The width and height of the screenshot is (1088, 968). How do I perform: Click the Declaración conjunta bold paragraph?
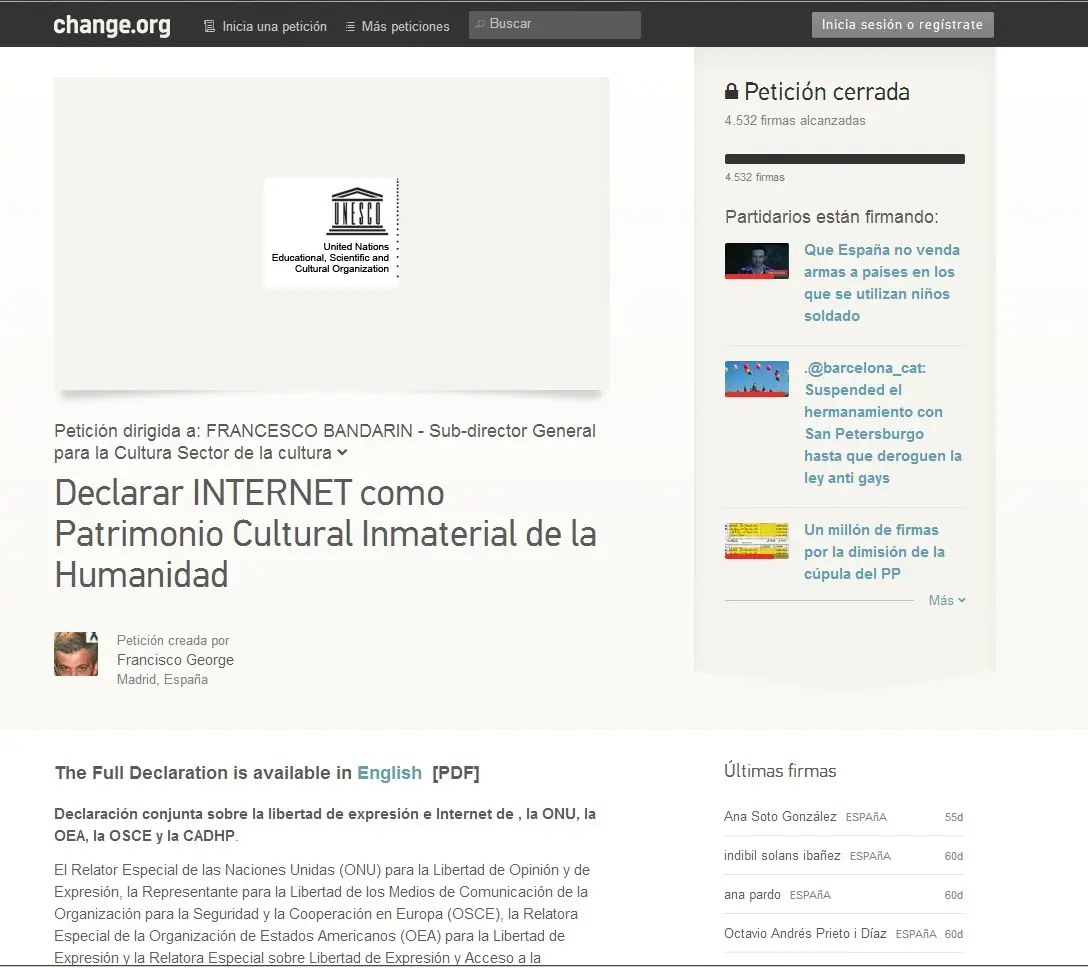[x=325, y=824]
